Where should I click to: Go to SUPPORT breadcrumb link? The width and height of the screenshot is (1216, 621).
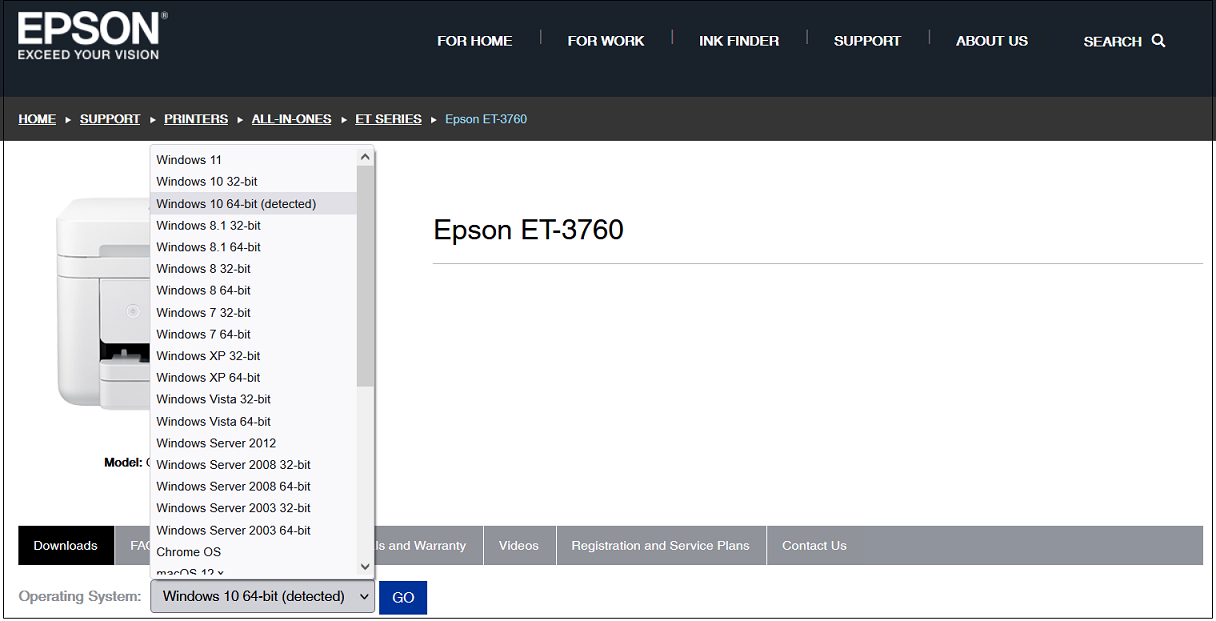click(x=110, y=119)
